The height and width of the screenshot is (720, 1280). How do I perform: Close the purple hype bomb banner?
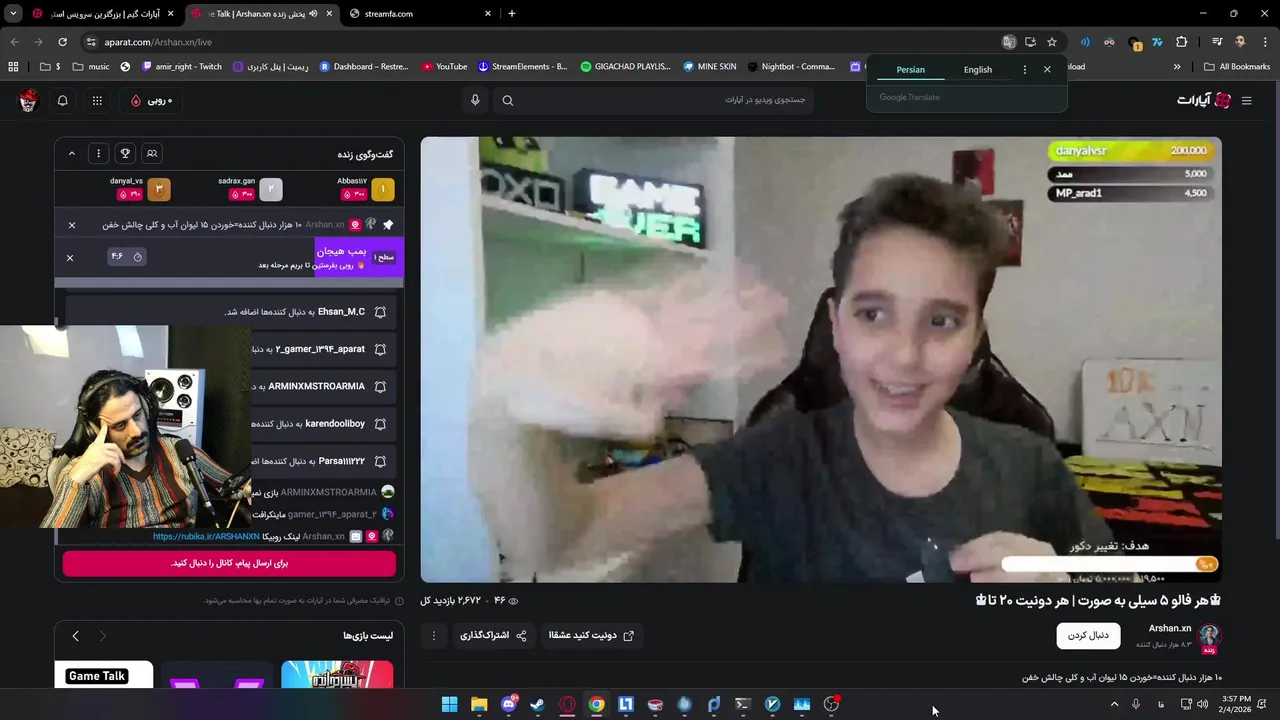pyautogui.click(x=69, y=257)
